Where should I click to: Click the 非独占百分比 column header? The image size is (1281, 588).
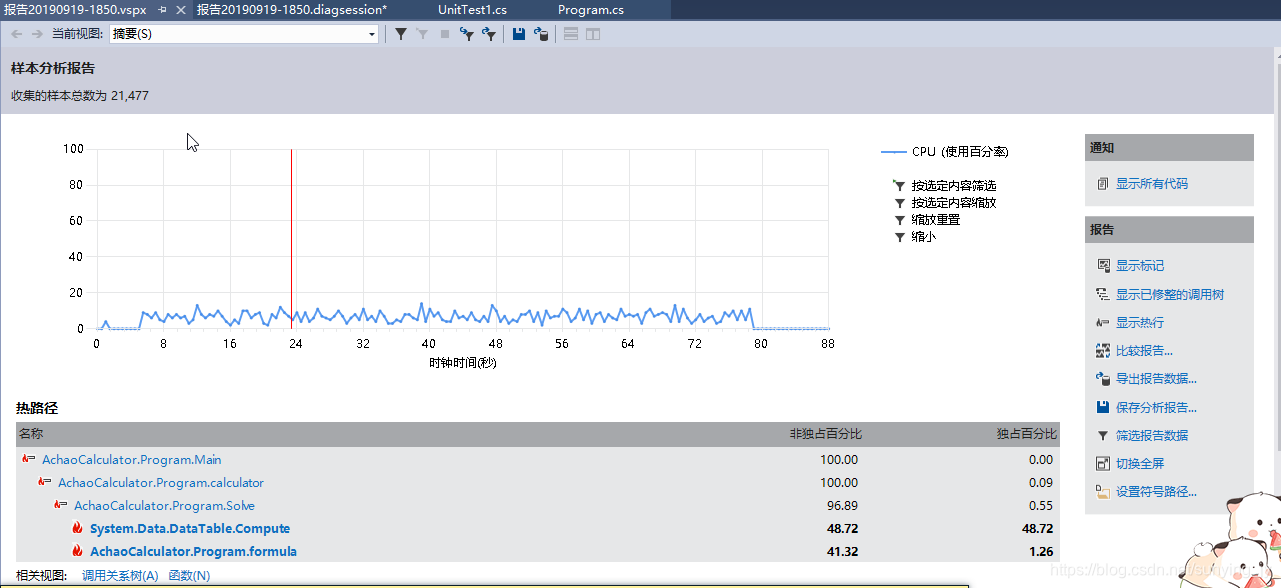(x=825, y=434)
